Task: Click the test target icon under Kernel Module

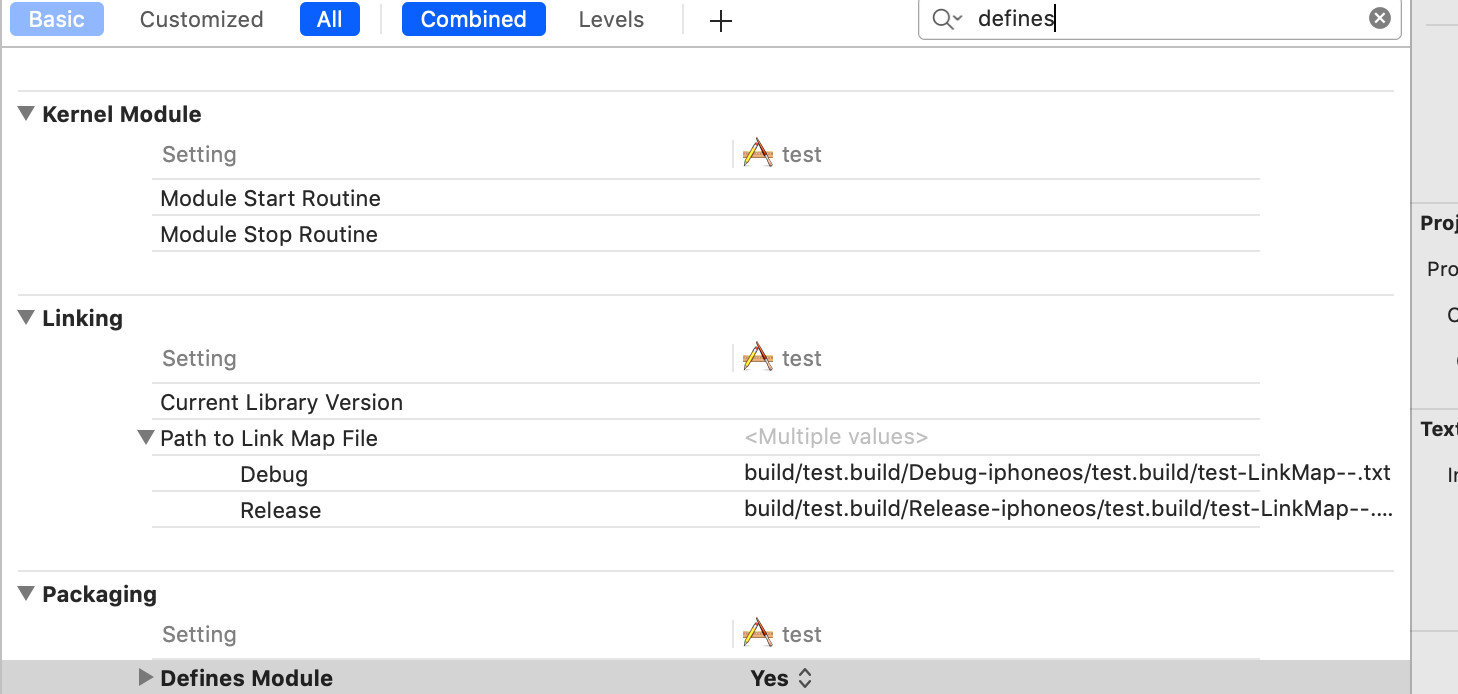Action: pyautogui.click(x=758, y=154)
